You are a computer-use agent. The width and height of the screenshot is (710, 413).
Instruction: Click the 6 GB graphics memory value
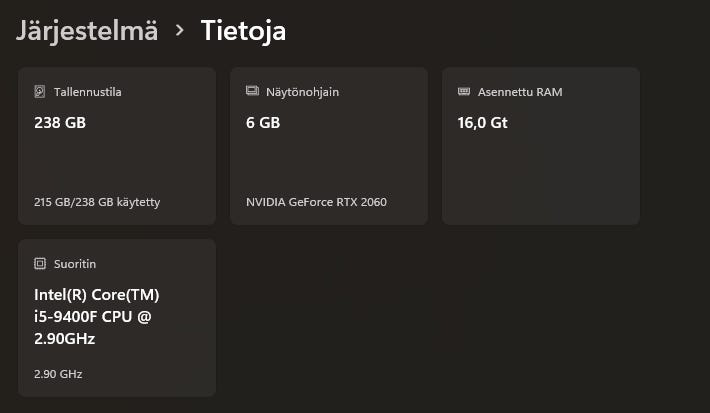pyautogui.click(x=263, y=123)
